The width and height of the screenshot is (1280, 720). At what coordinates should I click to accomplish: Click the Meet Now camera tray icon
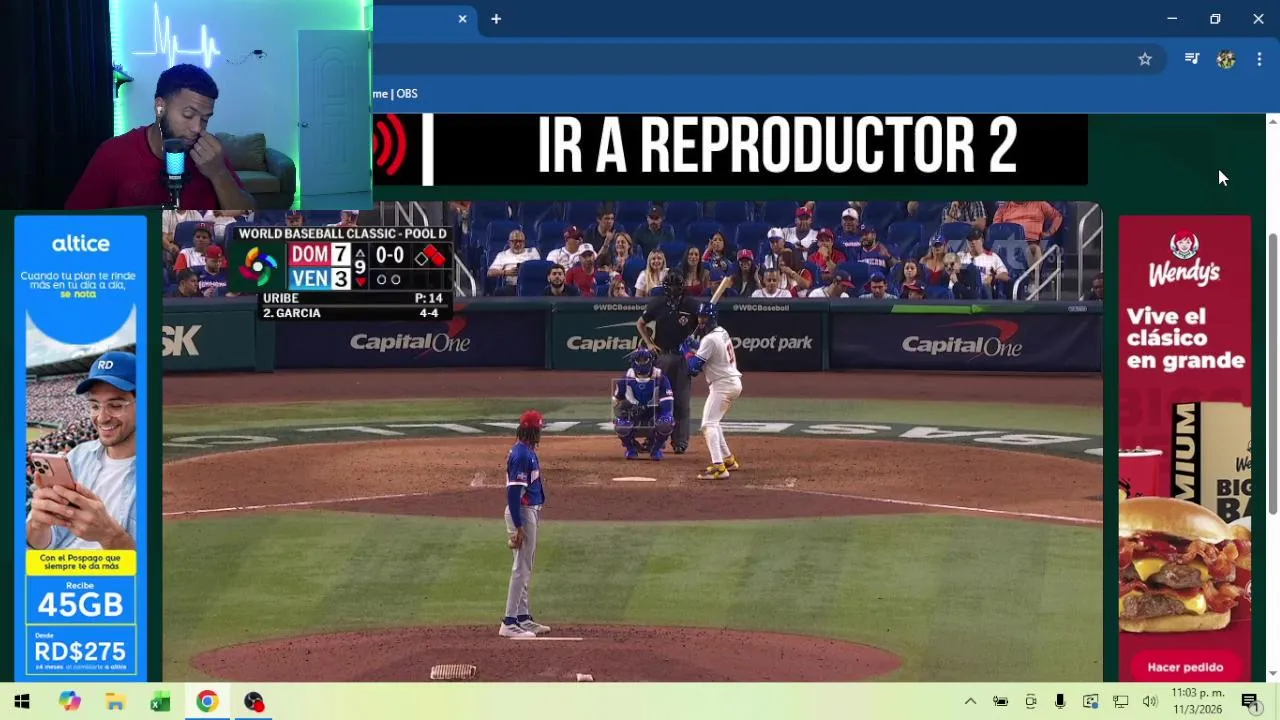(1031, 702)
